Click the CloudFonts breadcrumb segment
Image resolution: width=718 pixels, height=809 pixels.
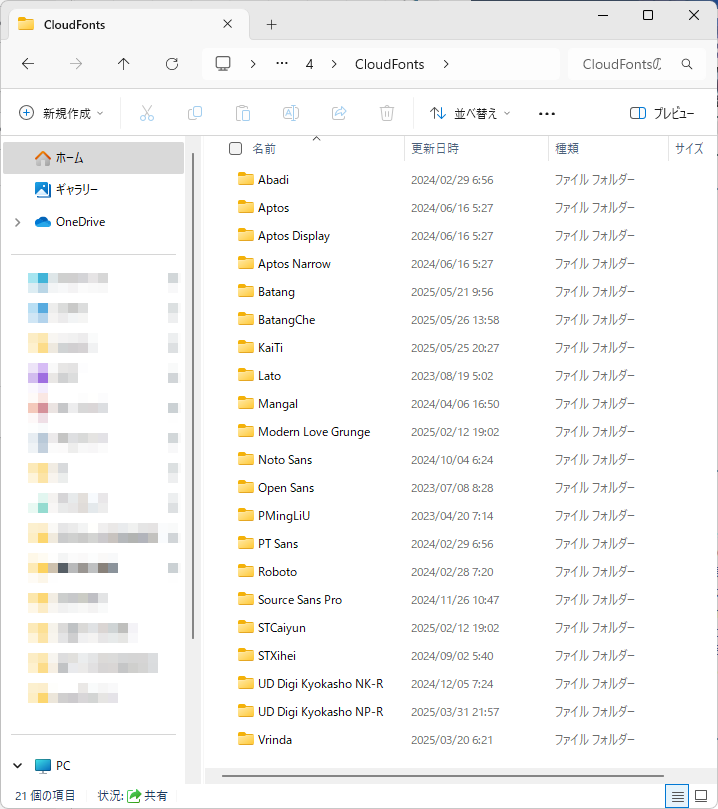coord(389,64)
